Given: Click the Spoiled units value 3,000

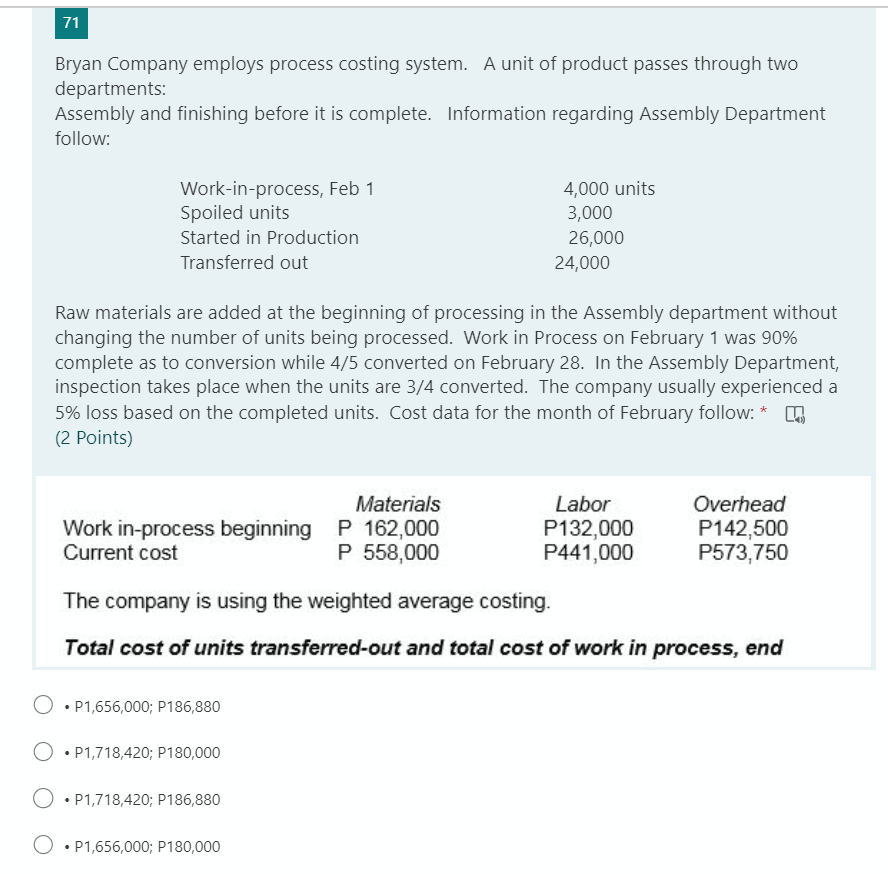Looking at the screenshot, I should [x=588, y=212].
